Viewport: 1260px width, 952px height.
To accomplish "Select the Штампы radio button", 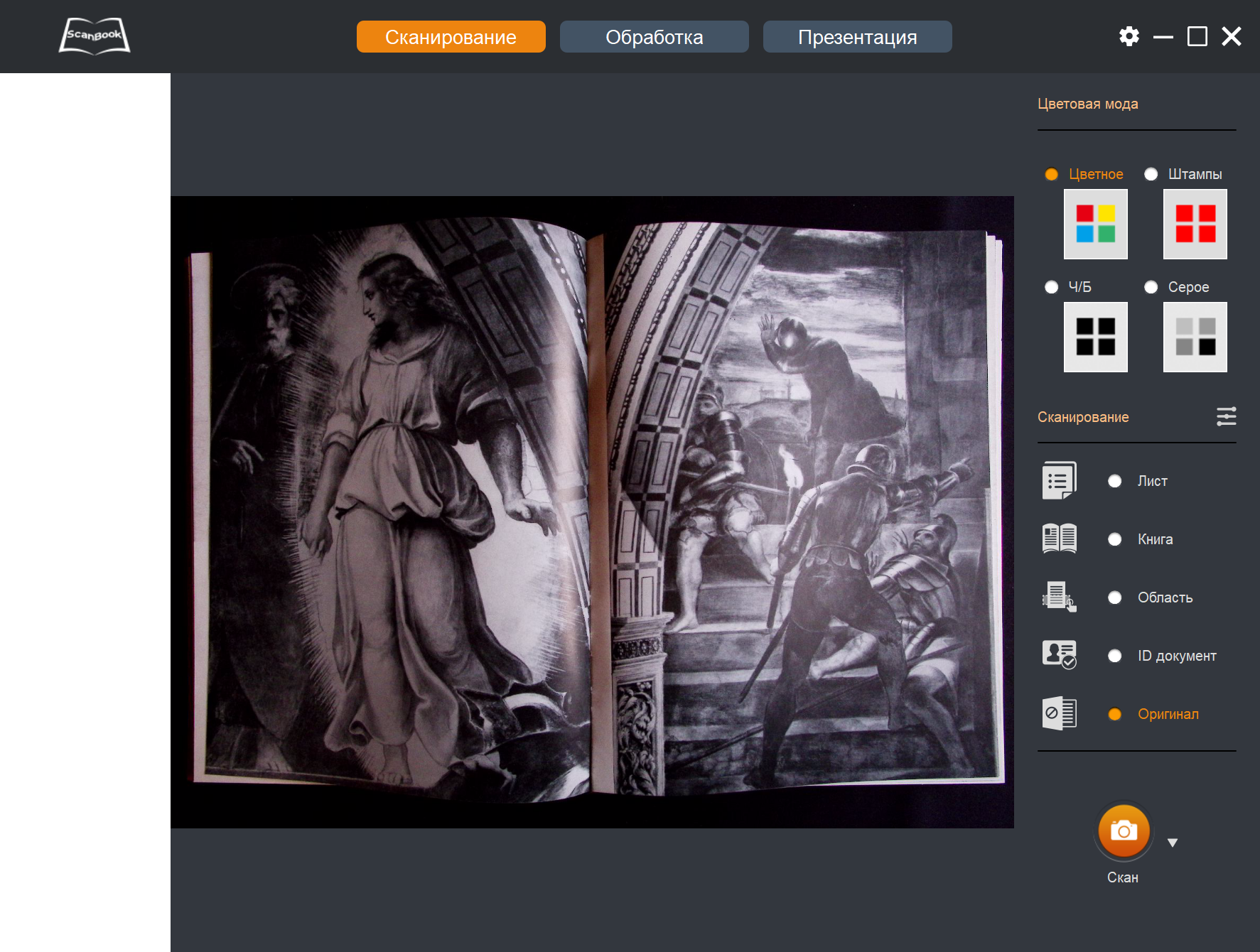I will tap(1151, 174).
